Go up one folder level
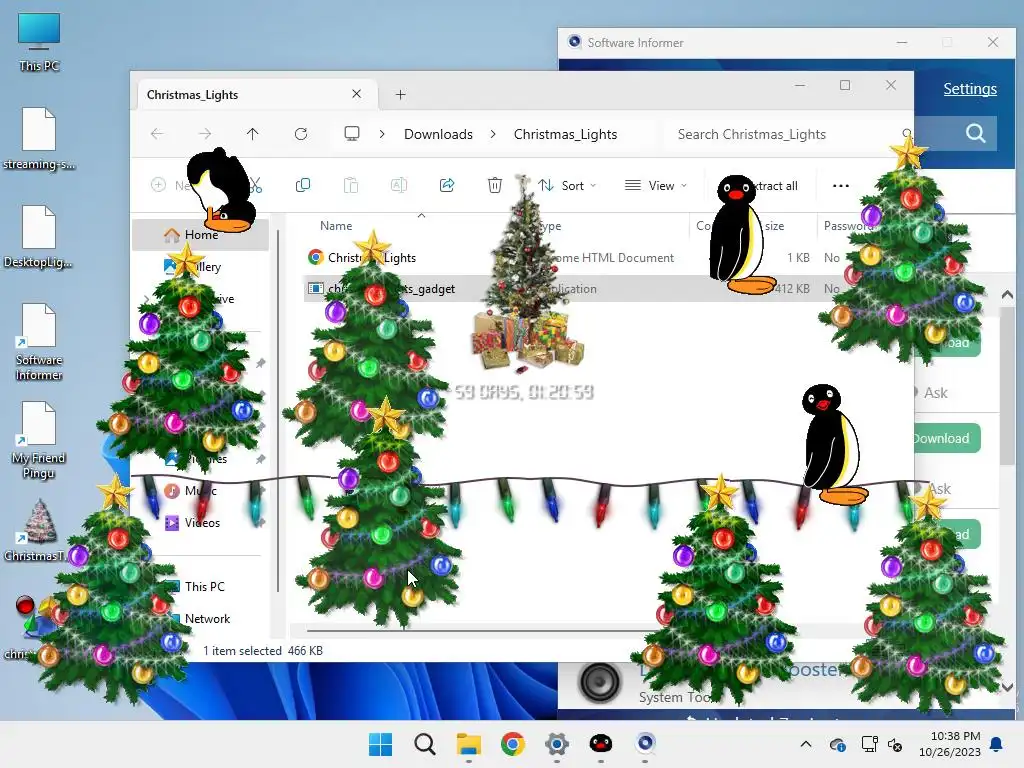This screenshot has width=1024, height=768. [x=253, y=134]
